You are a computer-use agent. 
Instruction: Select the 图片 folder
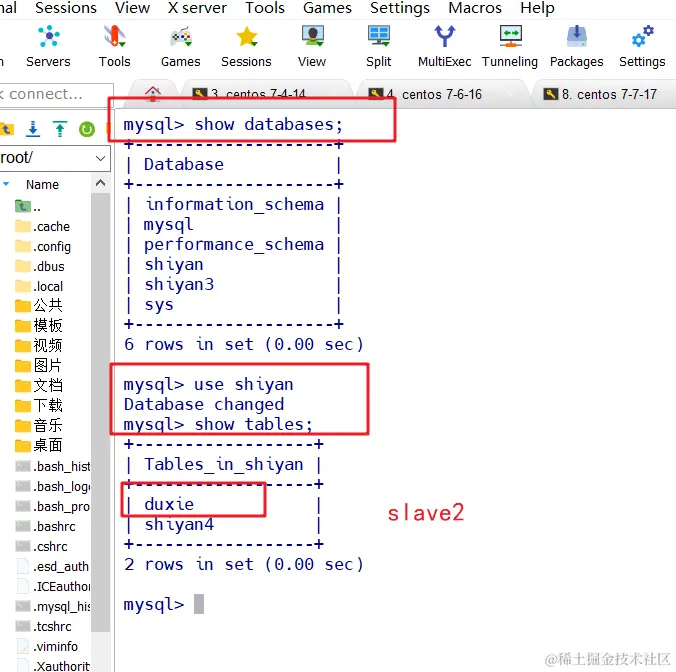38,366
